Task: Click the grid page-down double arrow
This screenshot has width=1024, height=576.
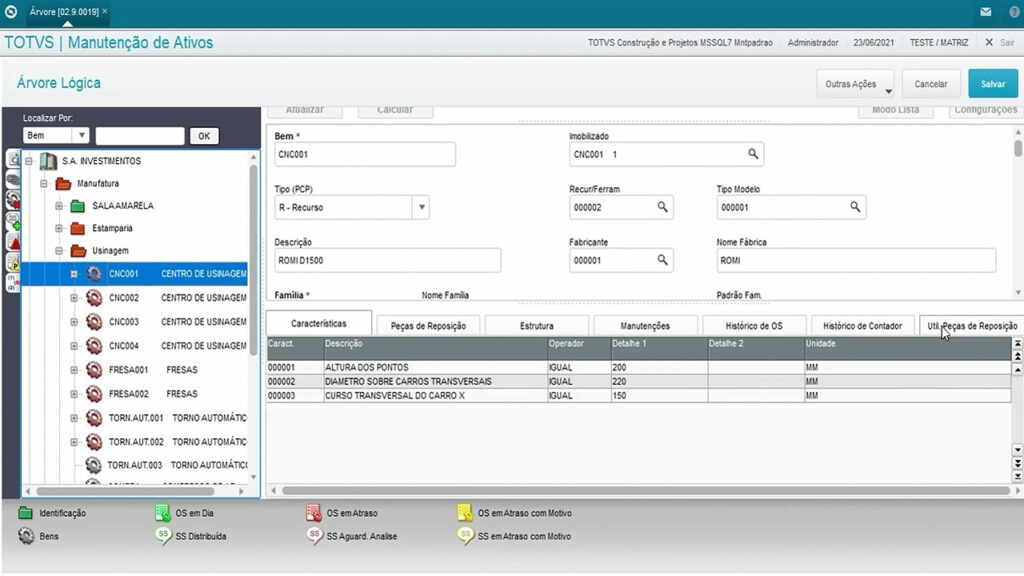Action: 1017,463
